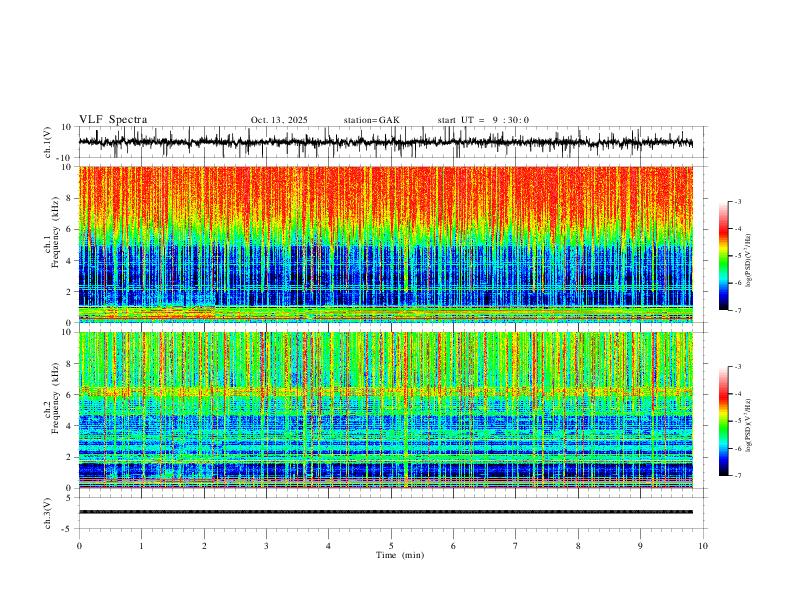Image resolution: width=792 pixels, height=612 pixels.
Task: Click inside the ch.2 spectrogram panel
Action: click(385, 410)
